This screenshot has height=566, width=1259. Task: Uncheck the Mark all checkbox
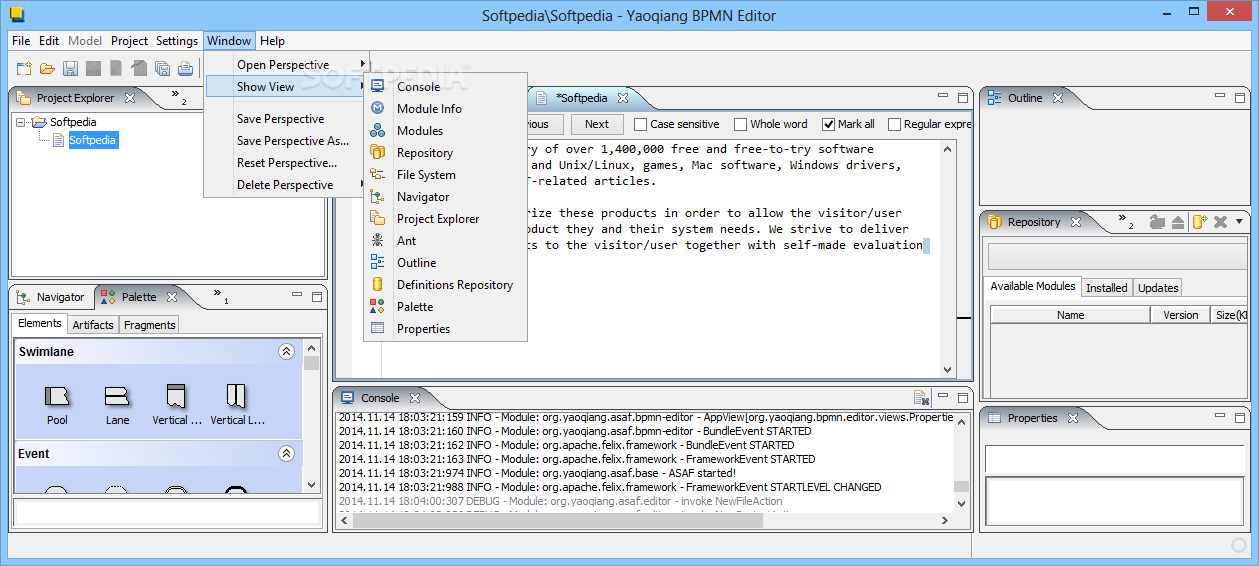click(829, 124)
